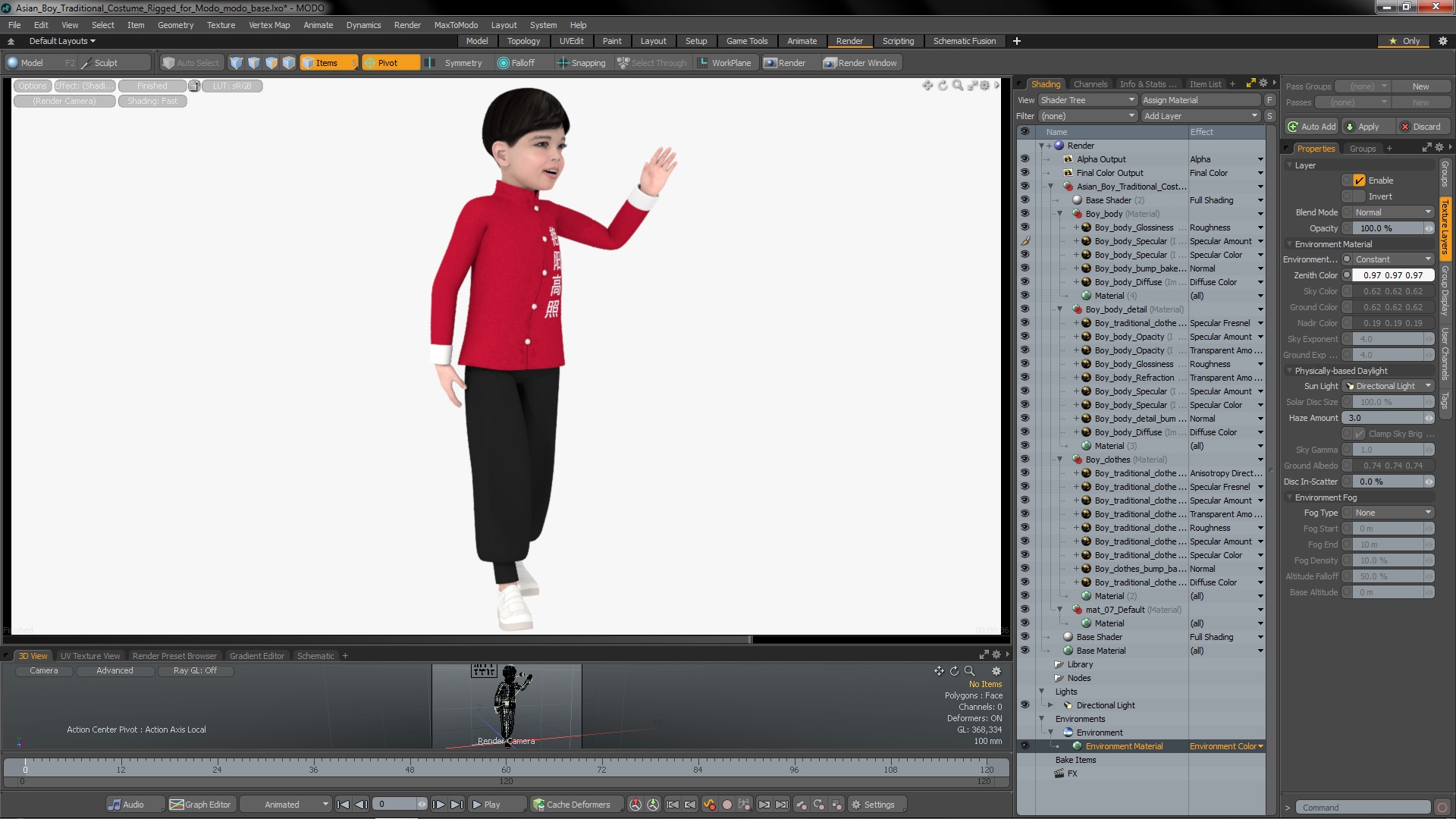Click render view zoom magnifier icon

958,86
